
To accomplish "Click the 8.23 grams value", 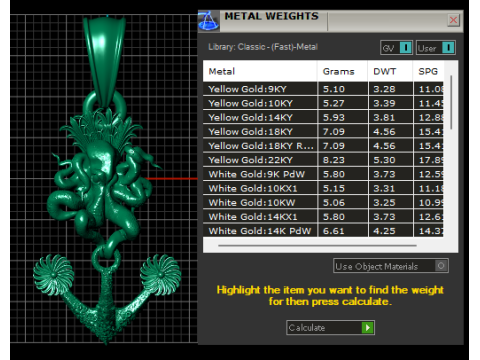I will 334,160.
